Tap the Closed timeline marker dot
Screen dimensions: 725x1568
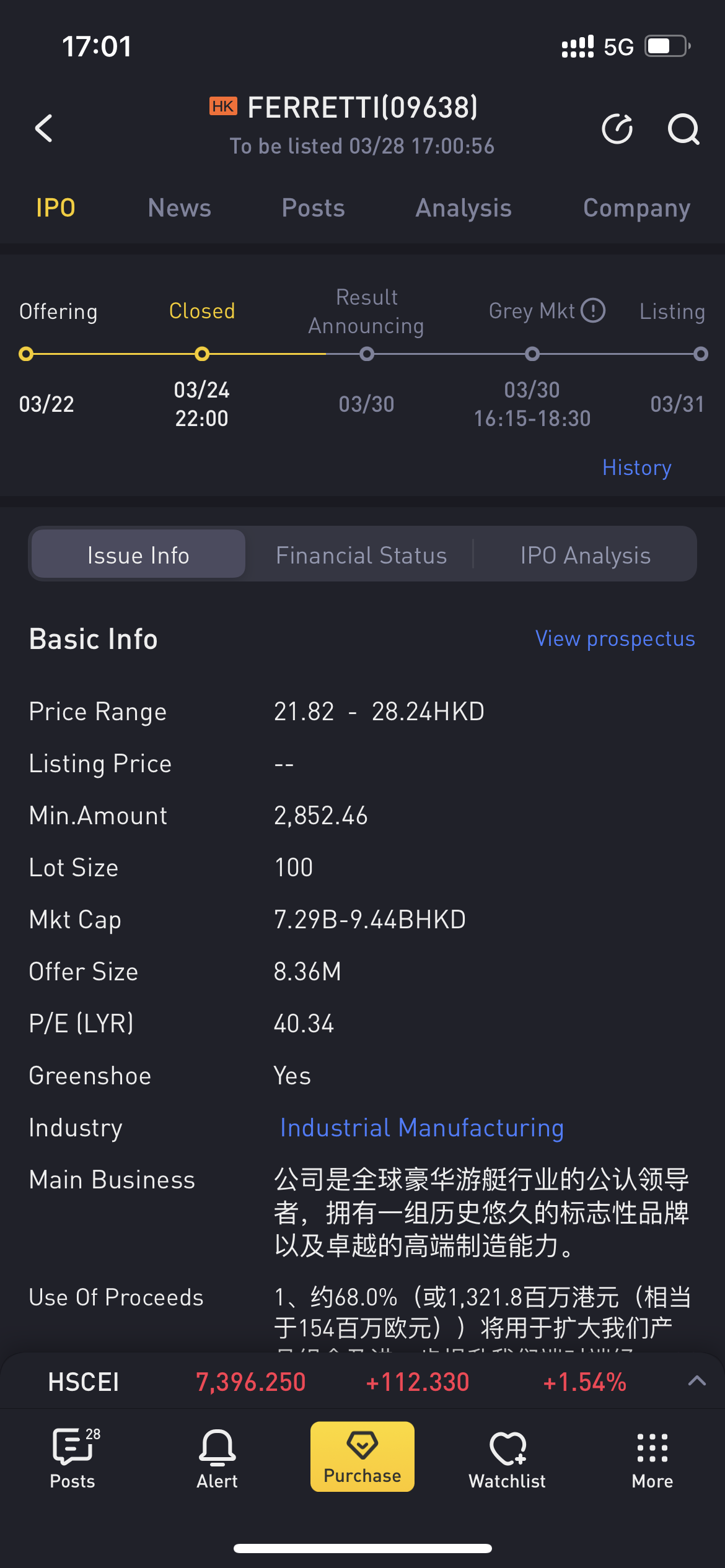point(202,354)
